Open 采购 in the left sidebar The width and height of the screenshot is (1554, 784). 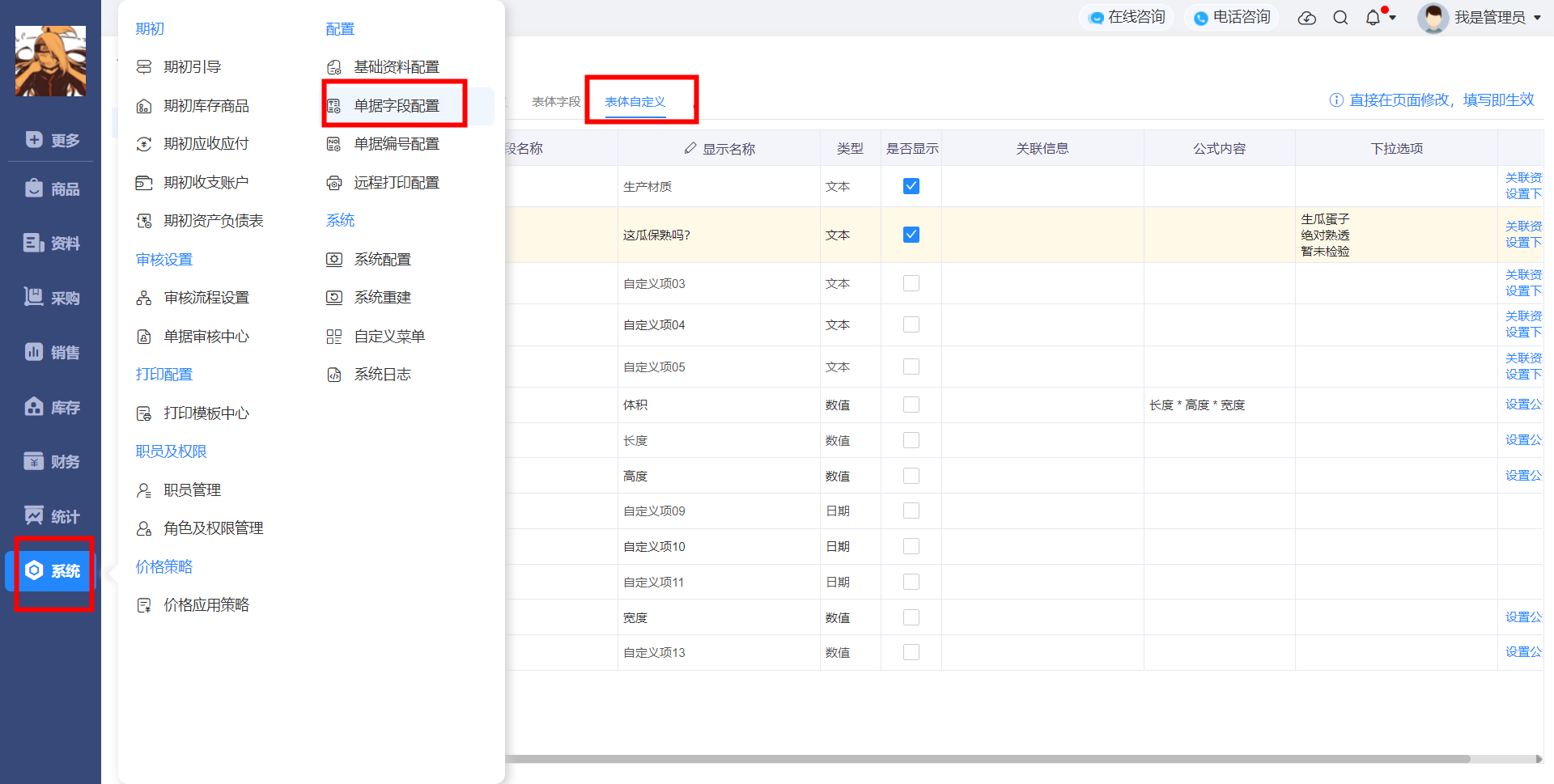(52, 298)
